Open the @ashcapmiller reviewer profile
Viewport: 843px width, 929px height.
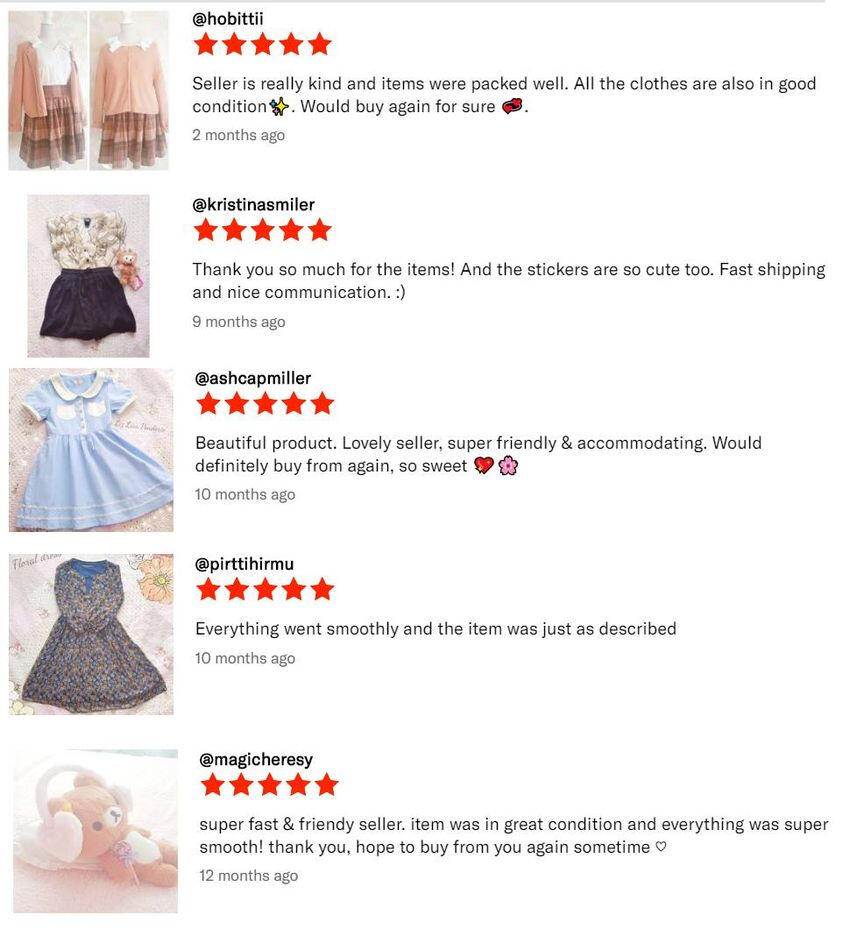253,378
